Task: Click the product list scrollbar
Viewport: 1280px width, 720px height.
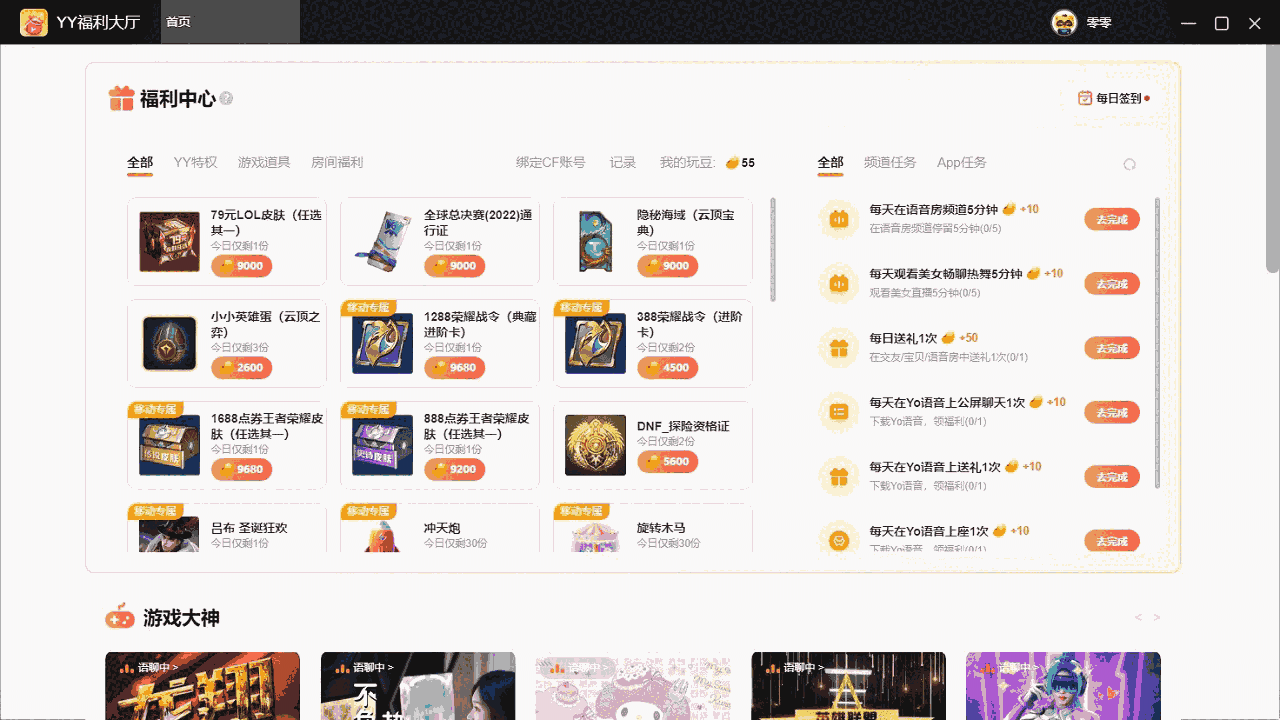Action: pos(771,250)
